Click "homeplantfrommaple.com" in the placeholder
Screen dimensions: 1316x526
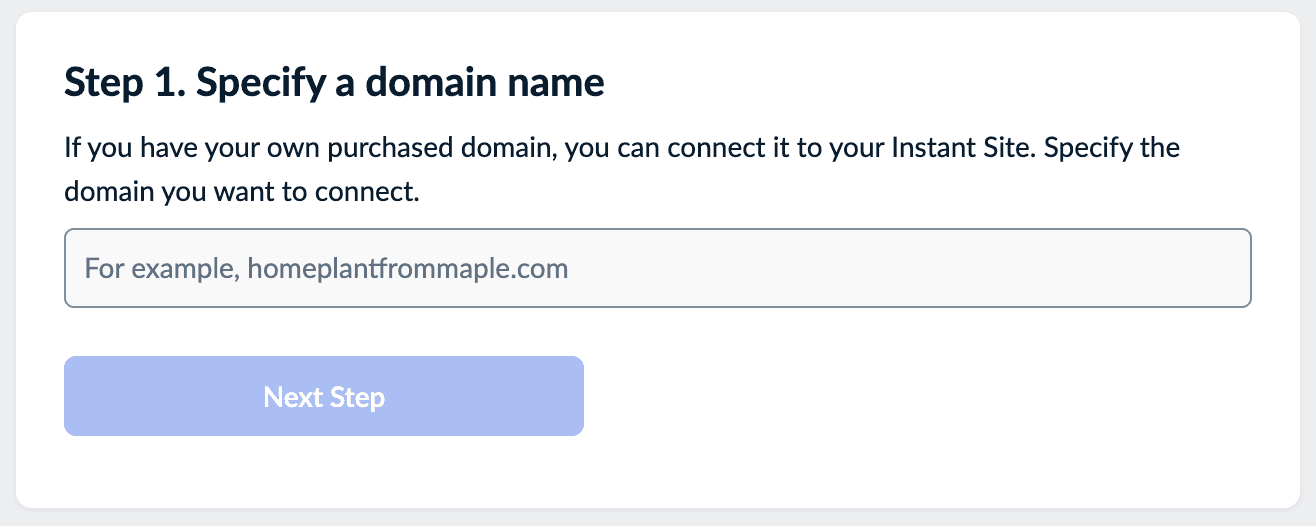pyautogui.click(x=407, y=269)
